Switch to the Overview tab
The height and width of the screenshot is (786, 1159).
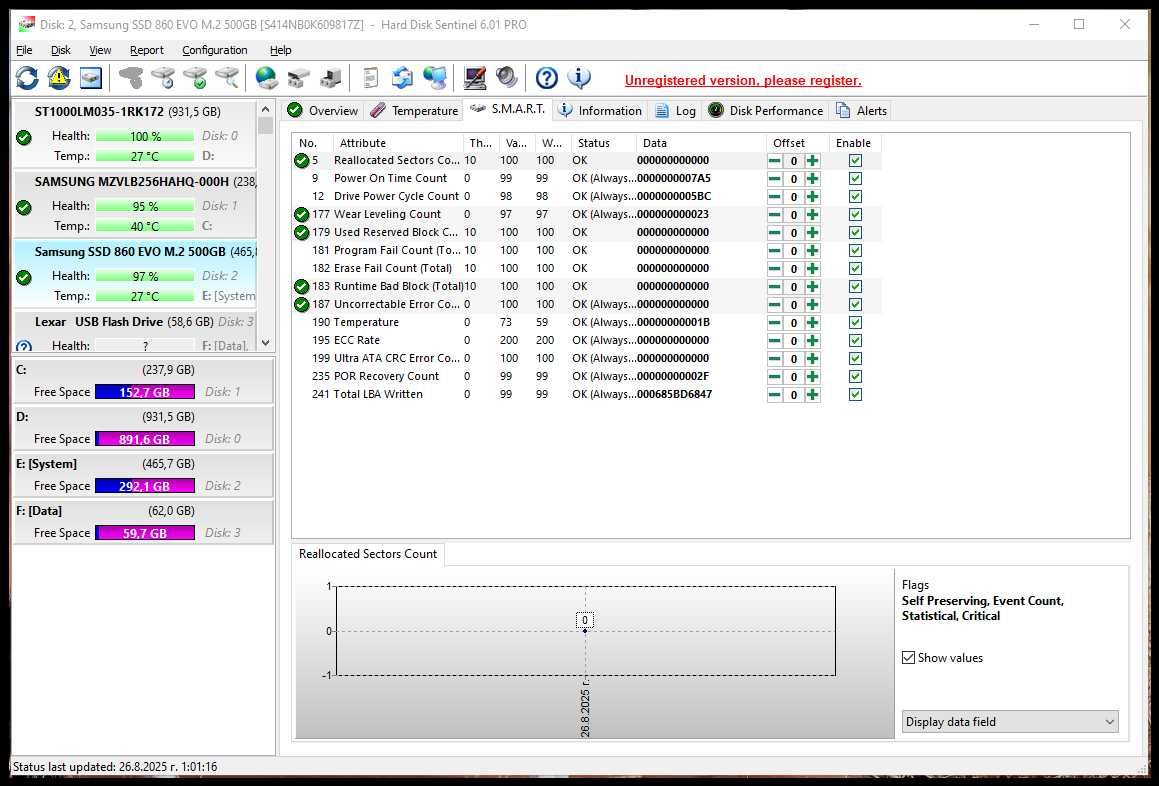pyautogui.click(x=322, y=110)
